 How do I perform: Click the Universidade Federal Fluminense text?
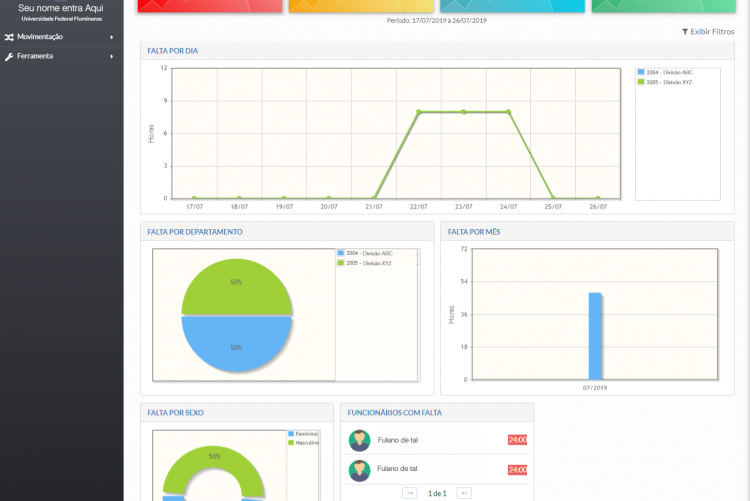click(x=62, y=19)
